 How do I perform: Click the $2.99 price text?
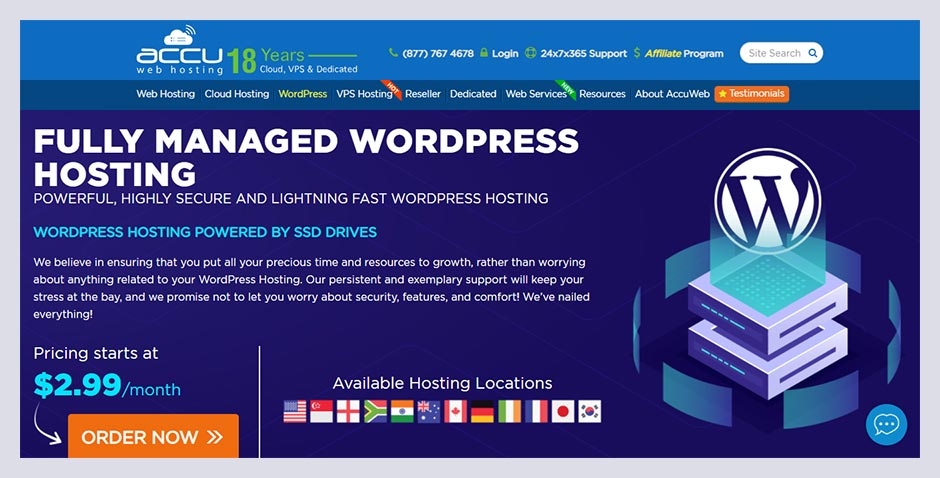pyautogui.click(x=77, y=385)
